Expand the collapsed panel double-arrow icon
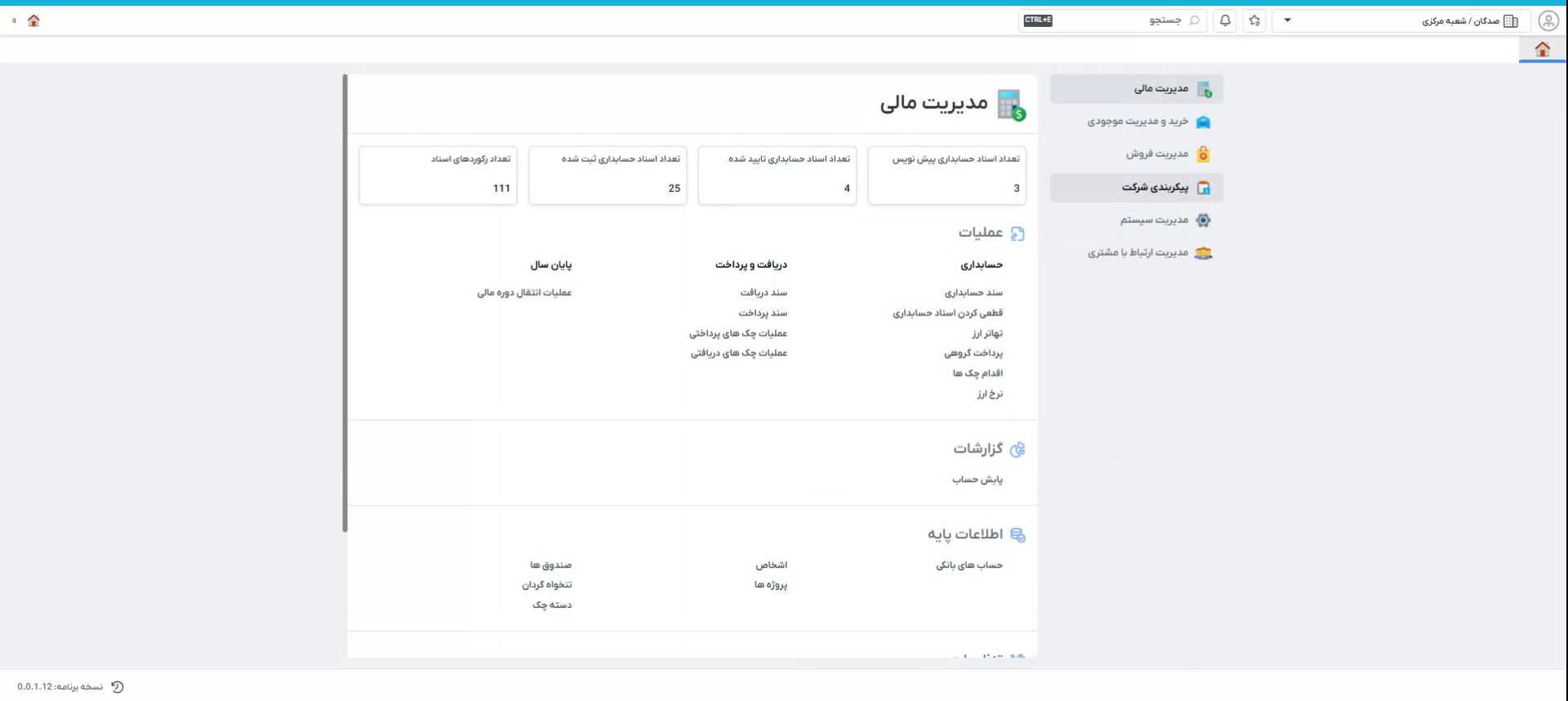 coord(14,20)
